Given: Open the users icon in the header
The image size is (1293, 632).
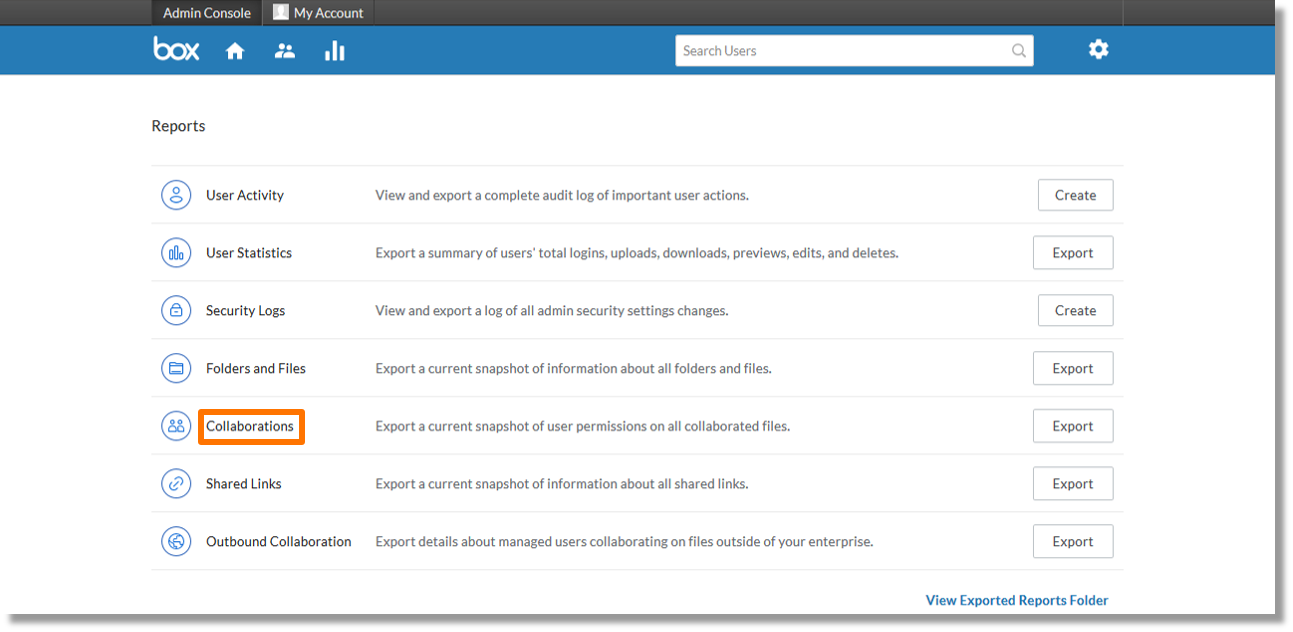Looking at the screenshot, I should (285, 51).
